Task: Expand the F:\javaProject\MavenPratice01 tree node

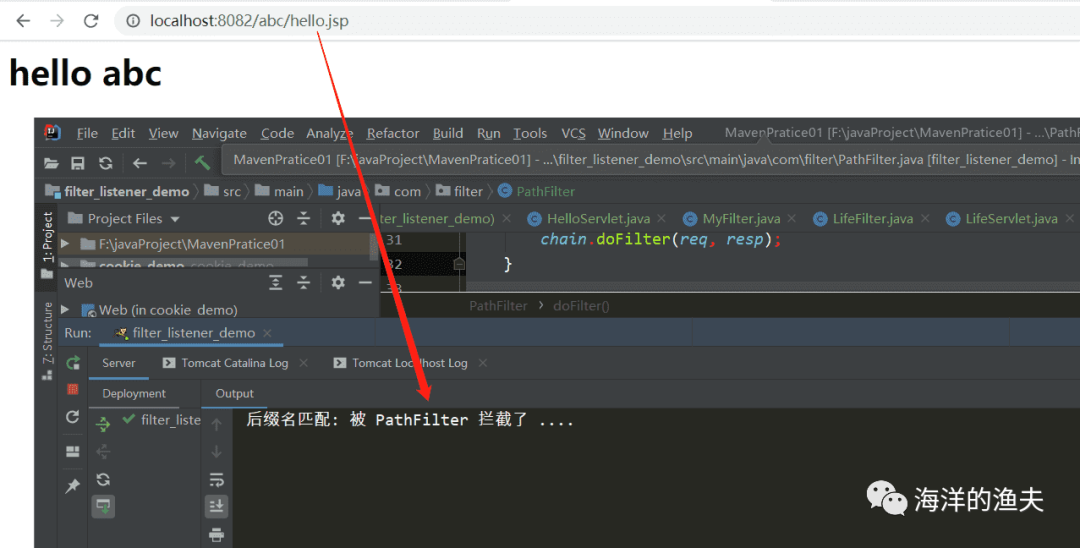Action: pyautogui.click(x=65, y=244)
